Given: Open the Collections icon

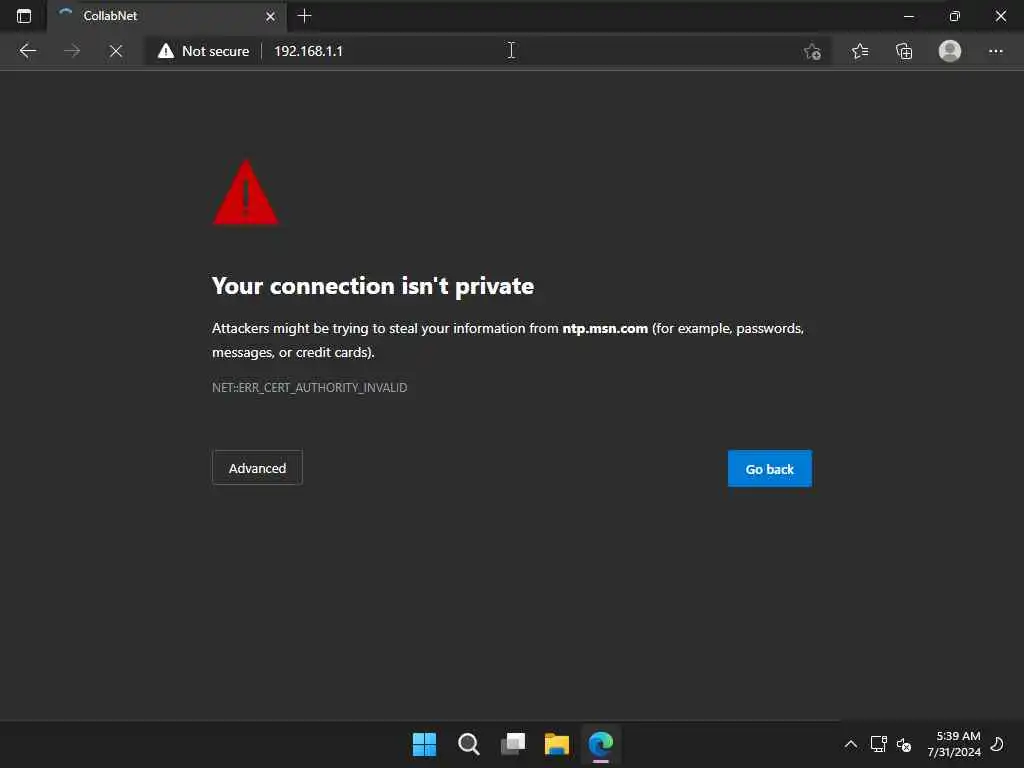Looking at the screenshot, I should tap(904, 51).
